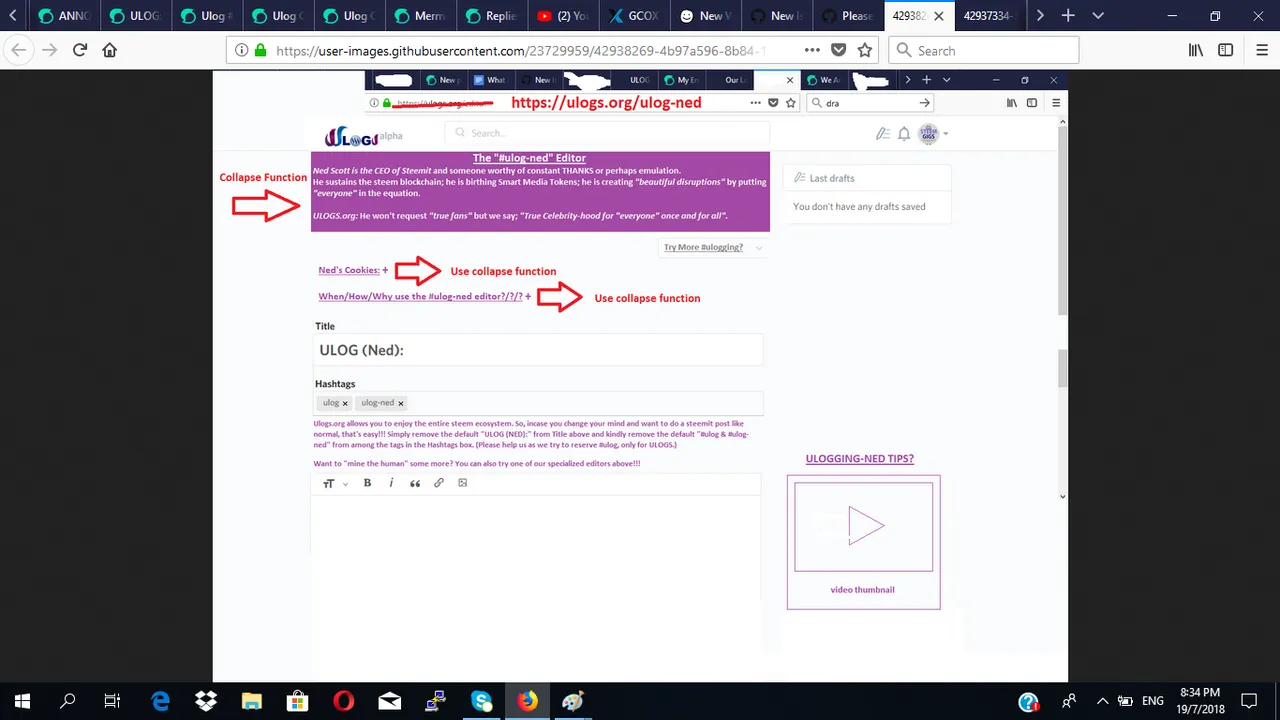Open Windows taskbar search
Viewport: 1280px width, 720px height.
click(68, 701)
